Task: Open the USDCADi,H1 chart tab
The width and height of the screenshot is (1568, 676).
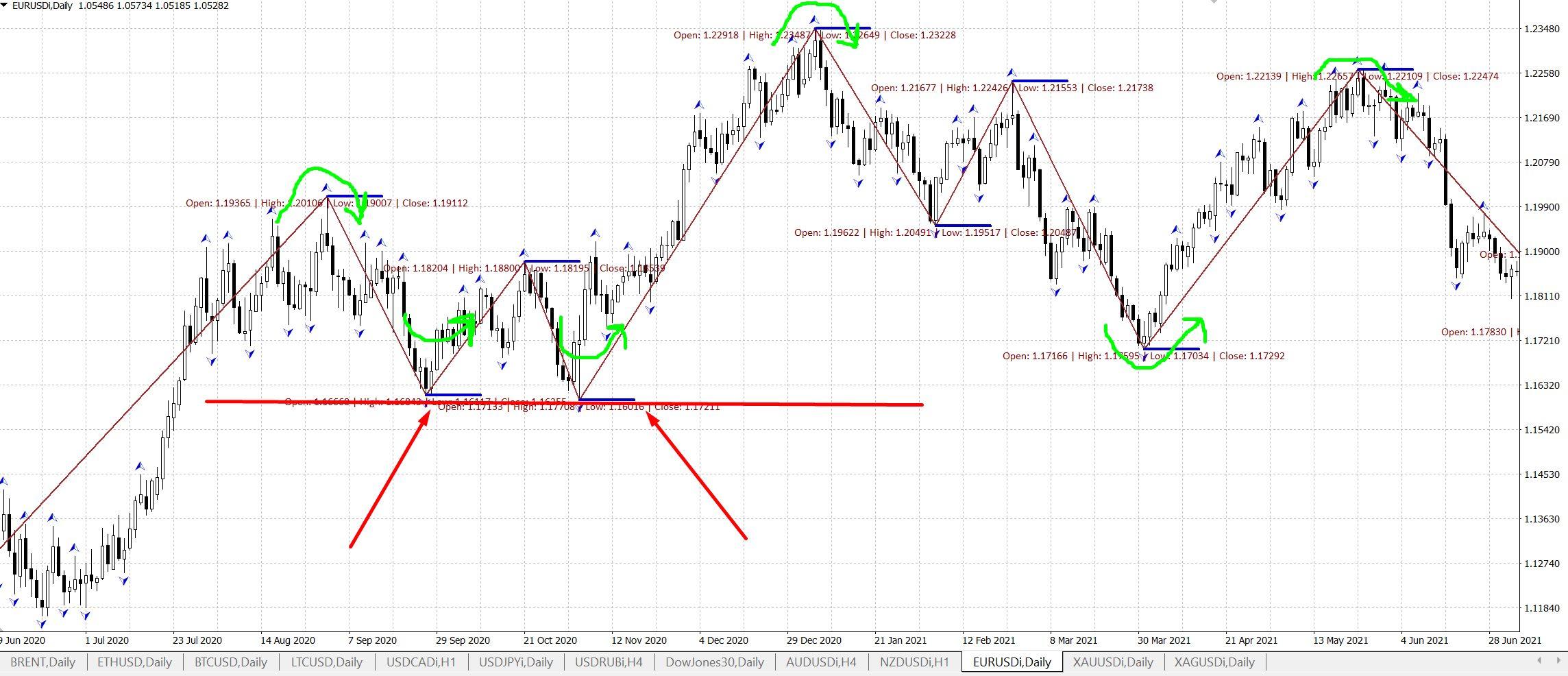Action: point(421,662)
